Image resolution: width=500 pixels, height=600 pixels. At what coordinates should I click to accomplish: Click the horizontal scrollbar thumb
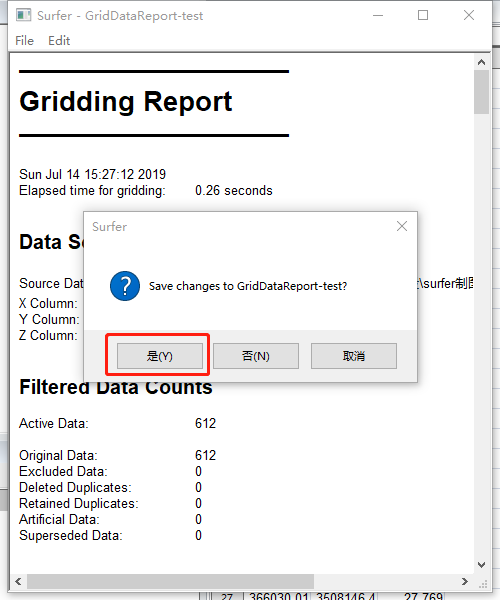170,581
